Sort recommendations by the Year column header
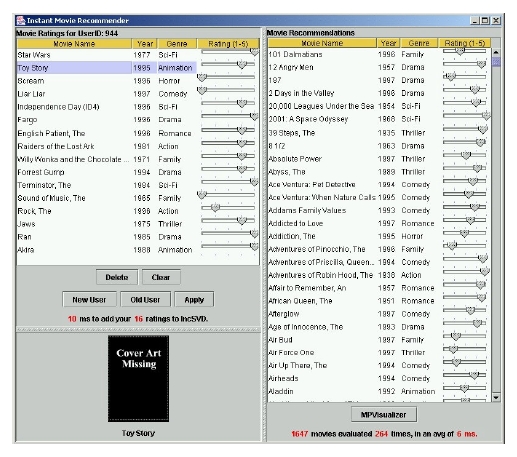Viewport: 517px width, 457px height. tap(389, 43)
